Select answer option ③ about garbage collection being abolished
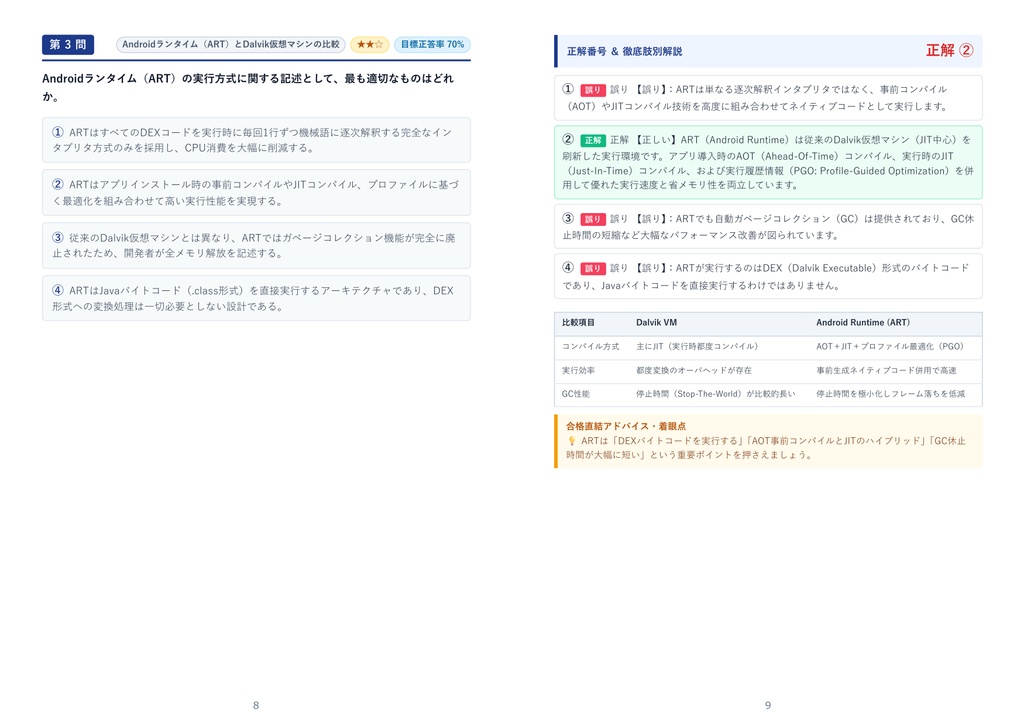Screen dimensions: 1024x727 tap(256, 246)
